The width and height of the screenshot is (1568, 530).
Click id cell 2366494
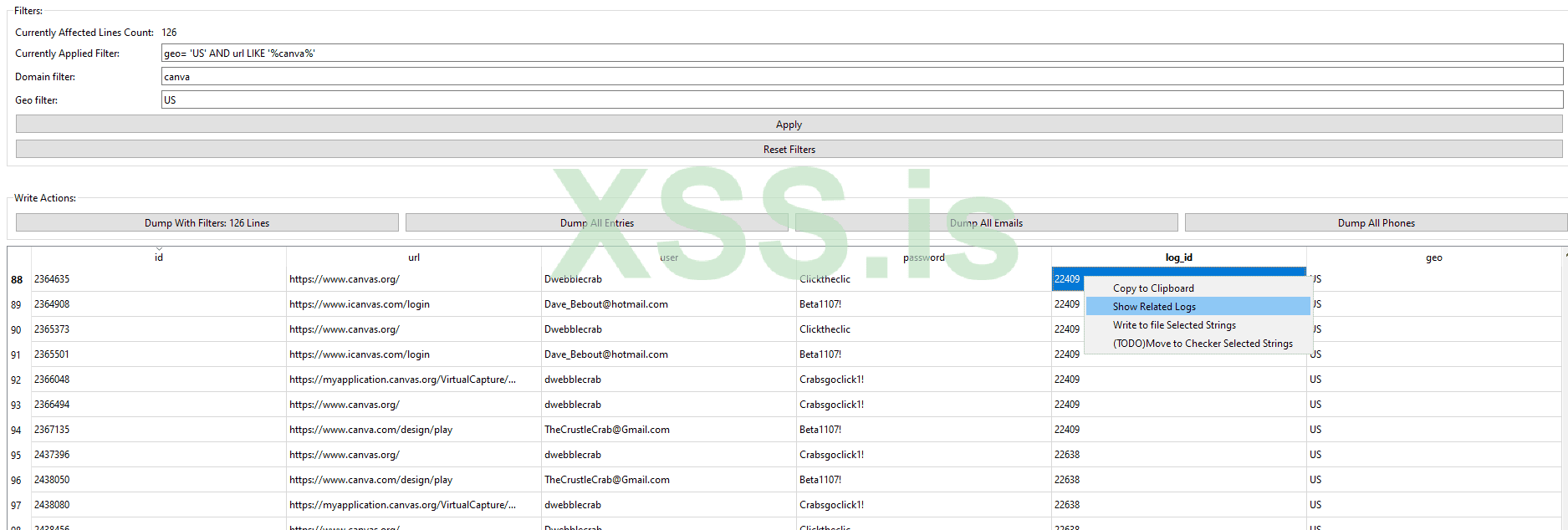coord(159,405)
